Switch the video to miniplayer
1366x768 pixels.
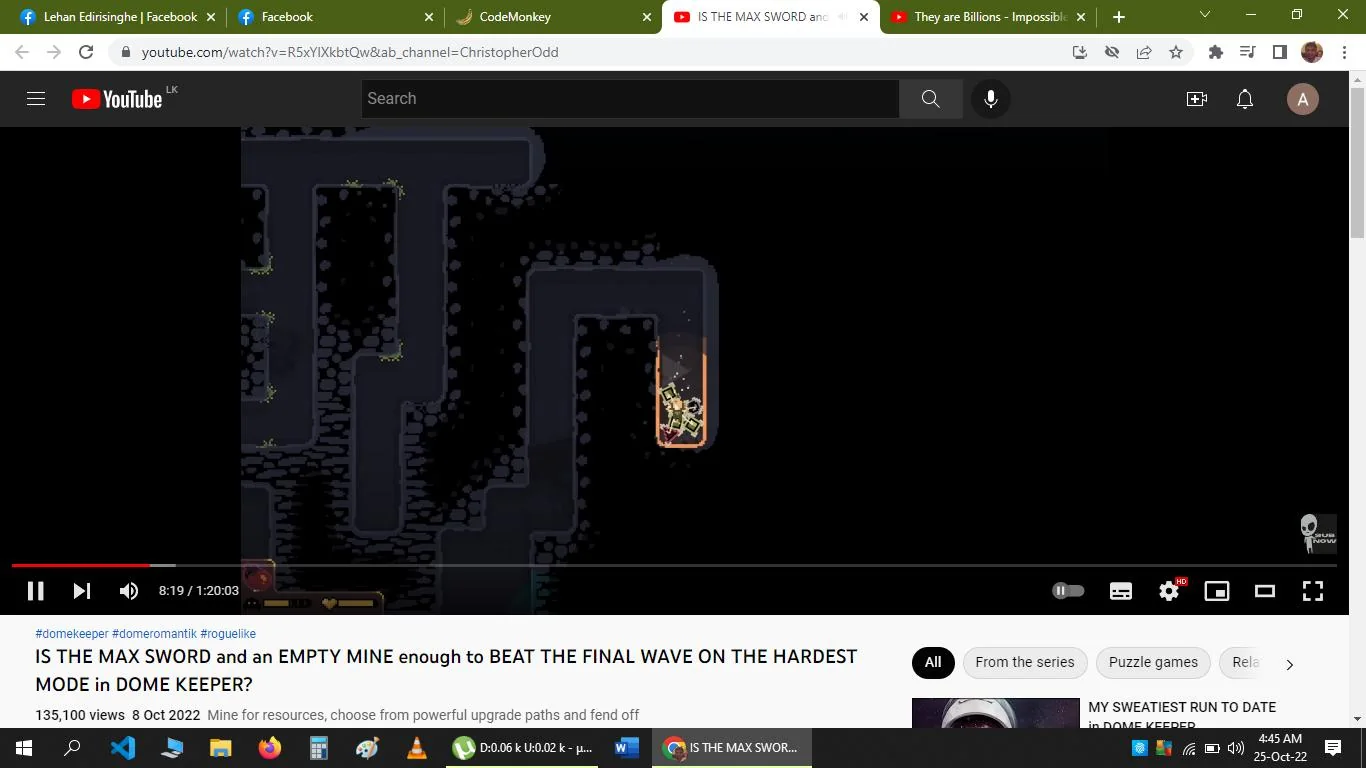coord(1217,591)
